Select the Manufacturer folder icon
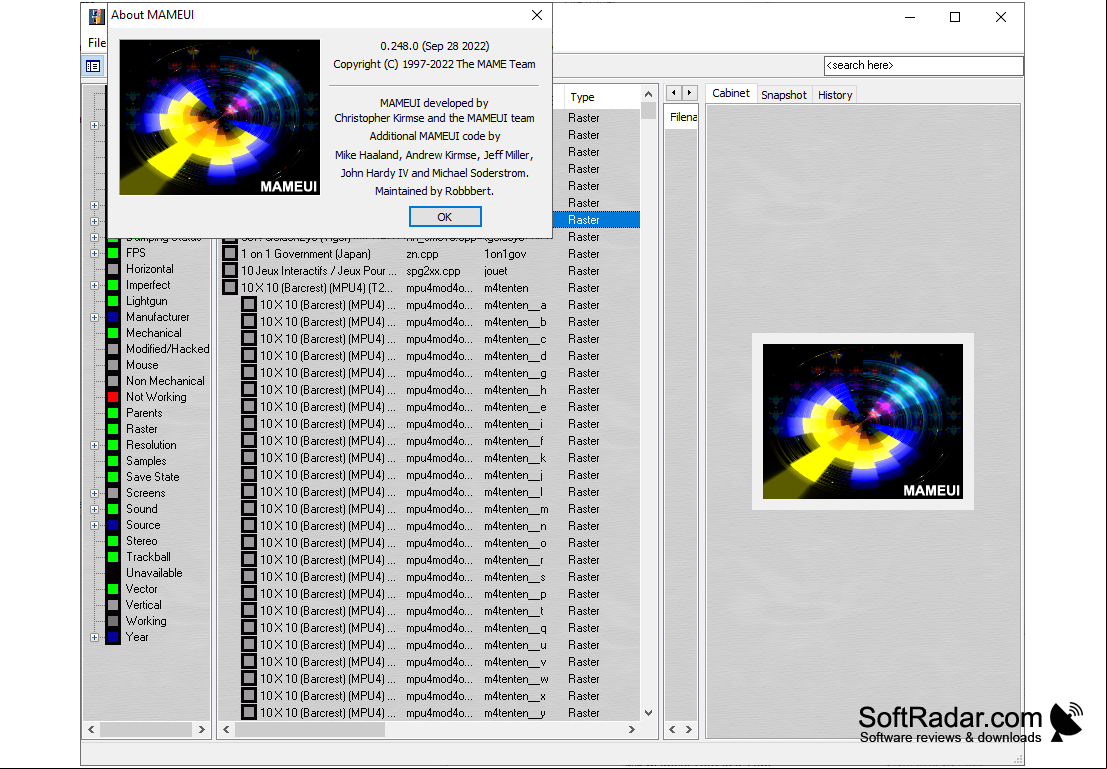Viewport: 1107px width, 769px height. point(113,317)
